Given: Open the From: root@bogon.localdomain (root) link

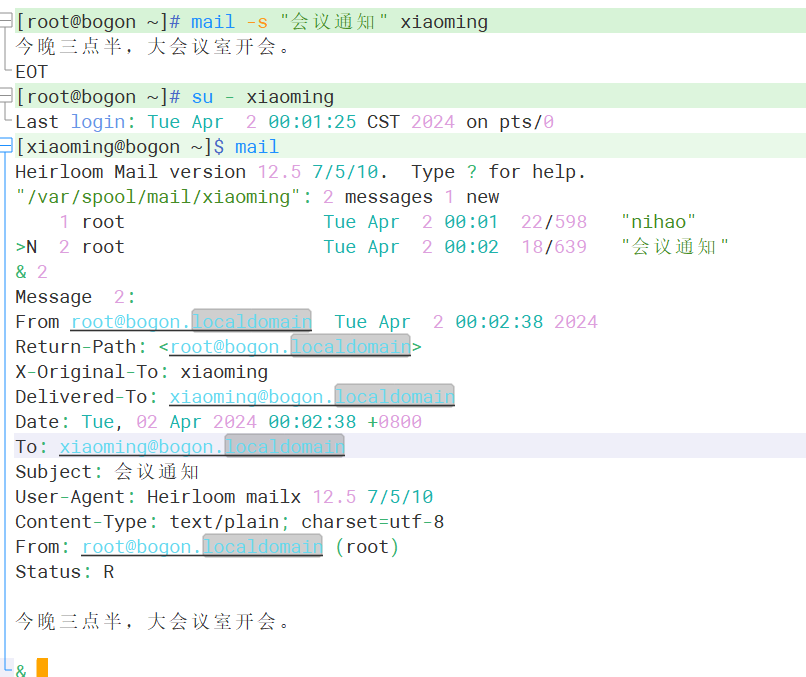Looking at the screenshot, I should pyautogui.click(x=203, y=547).
